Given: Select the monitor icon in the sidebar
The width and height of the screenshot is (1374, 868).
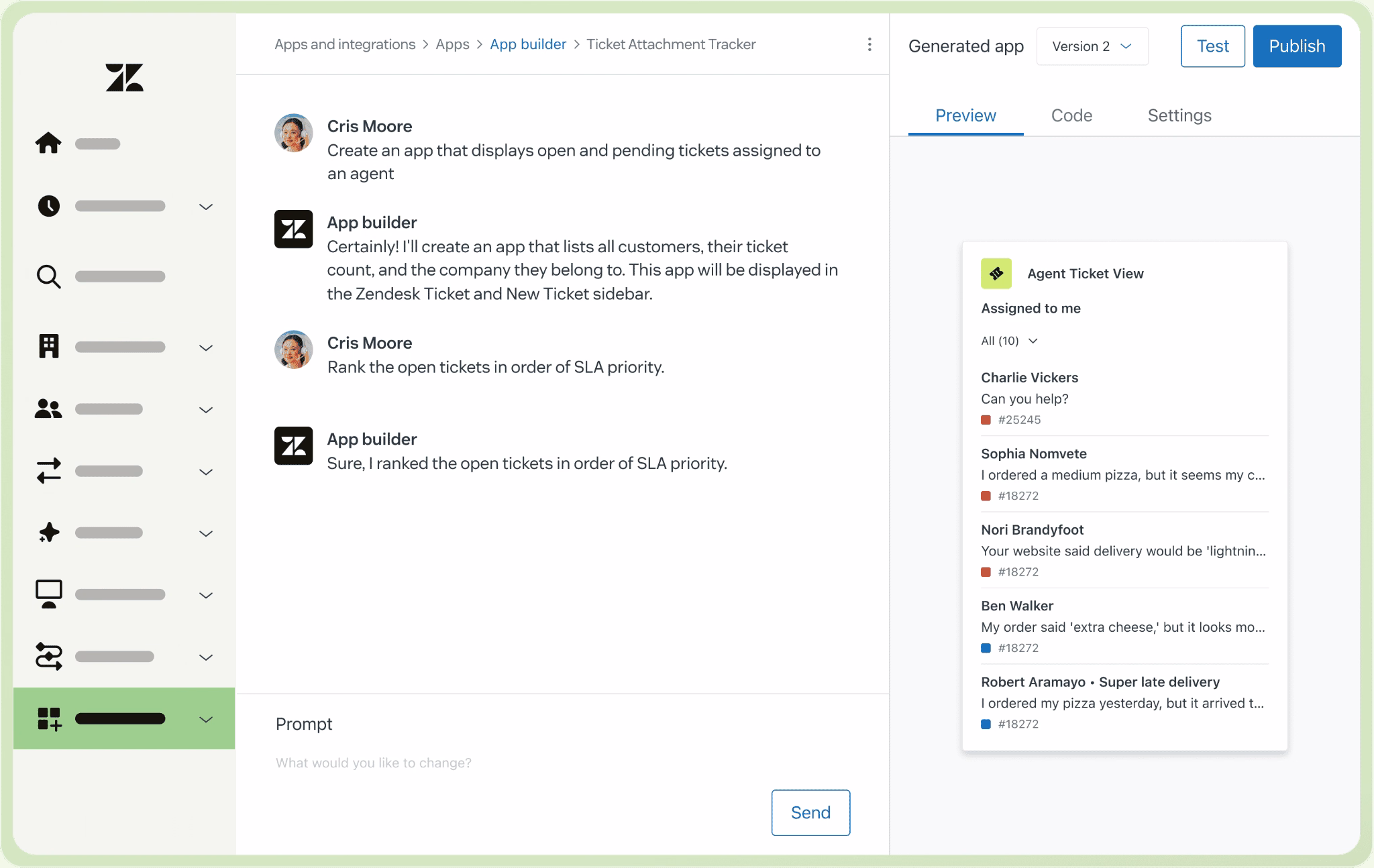Looking at the screenshot, I should point(48,594).
